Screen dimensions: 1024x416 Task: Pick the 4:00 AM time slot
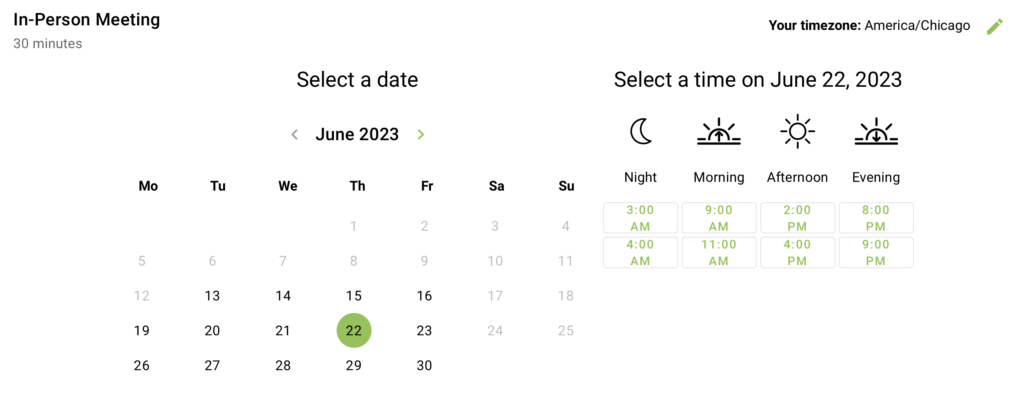[x=641, y=253]
